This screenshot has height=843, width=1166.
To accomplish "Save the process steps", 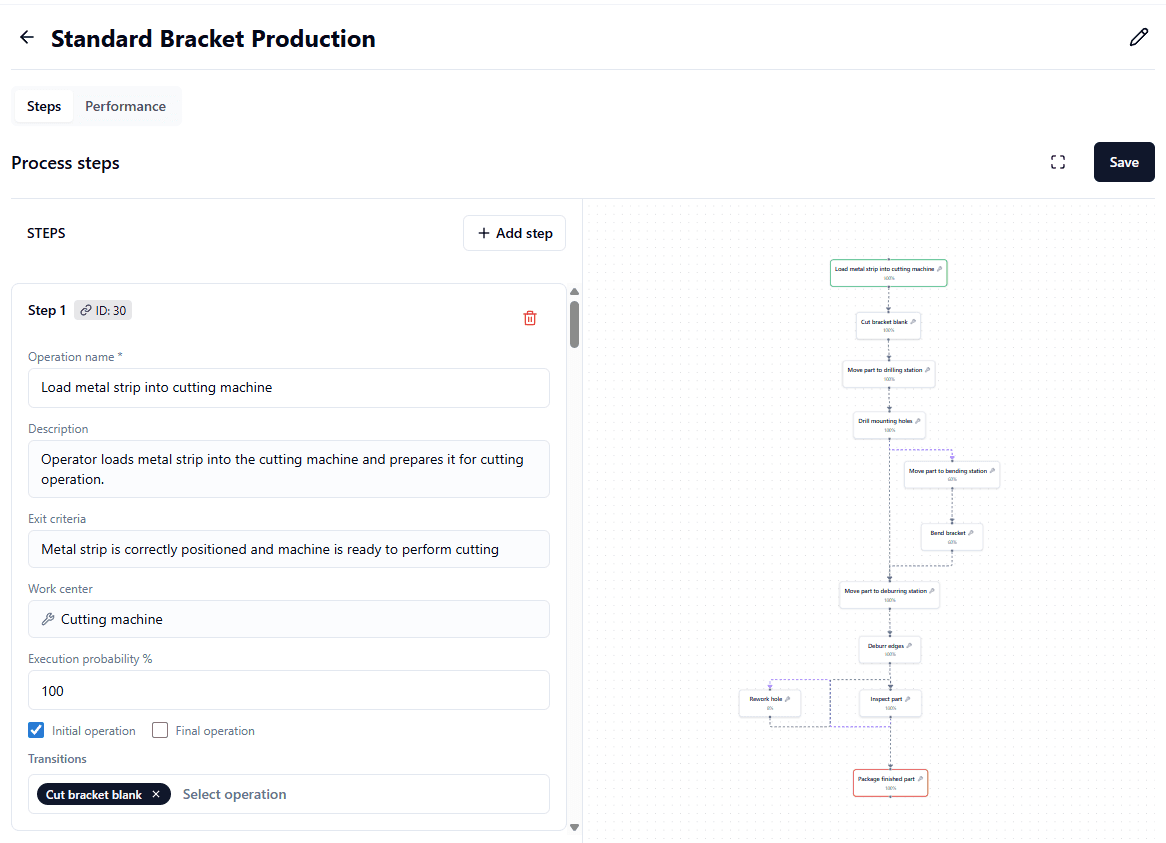I will tap(1124, 161).
